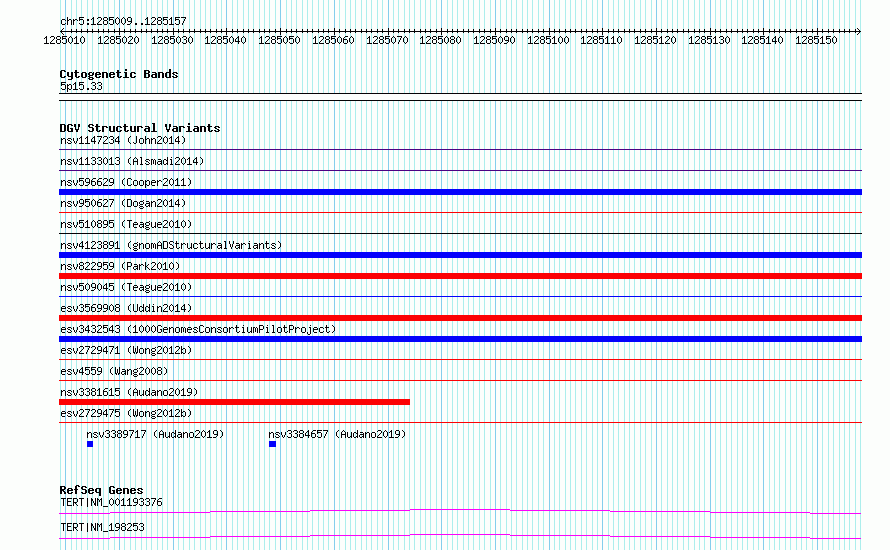This screenshot has width=890, height=550.
Task: Click ruler position 1285130
Action: [709, 40]
